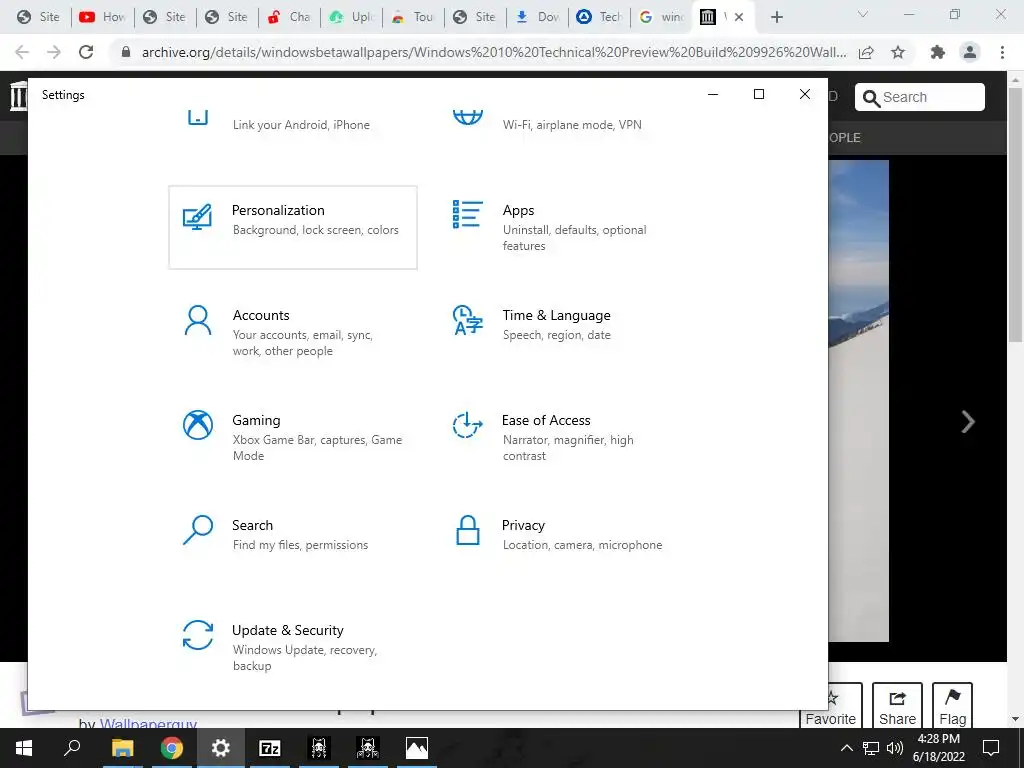Switch to the 'Tou' browser tab
This screenshot has width=1024, height=768.
pos(413,17)
